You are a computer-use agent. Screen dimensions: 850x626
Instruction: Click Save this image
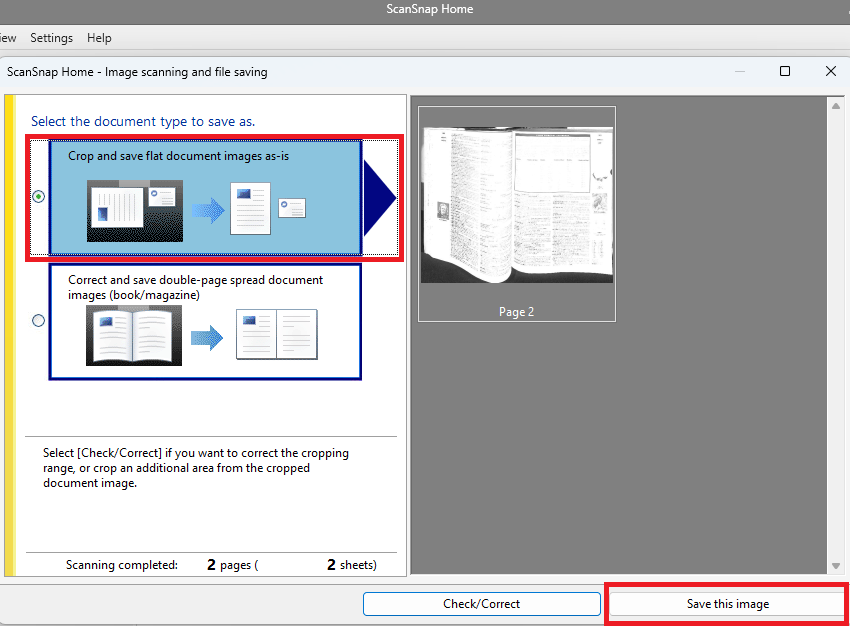tap(727, 604)
